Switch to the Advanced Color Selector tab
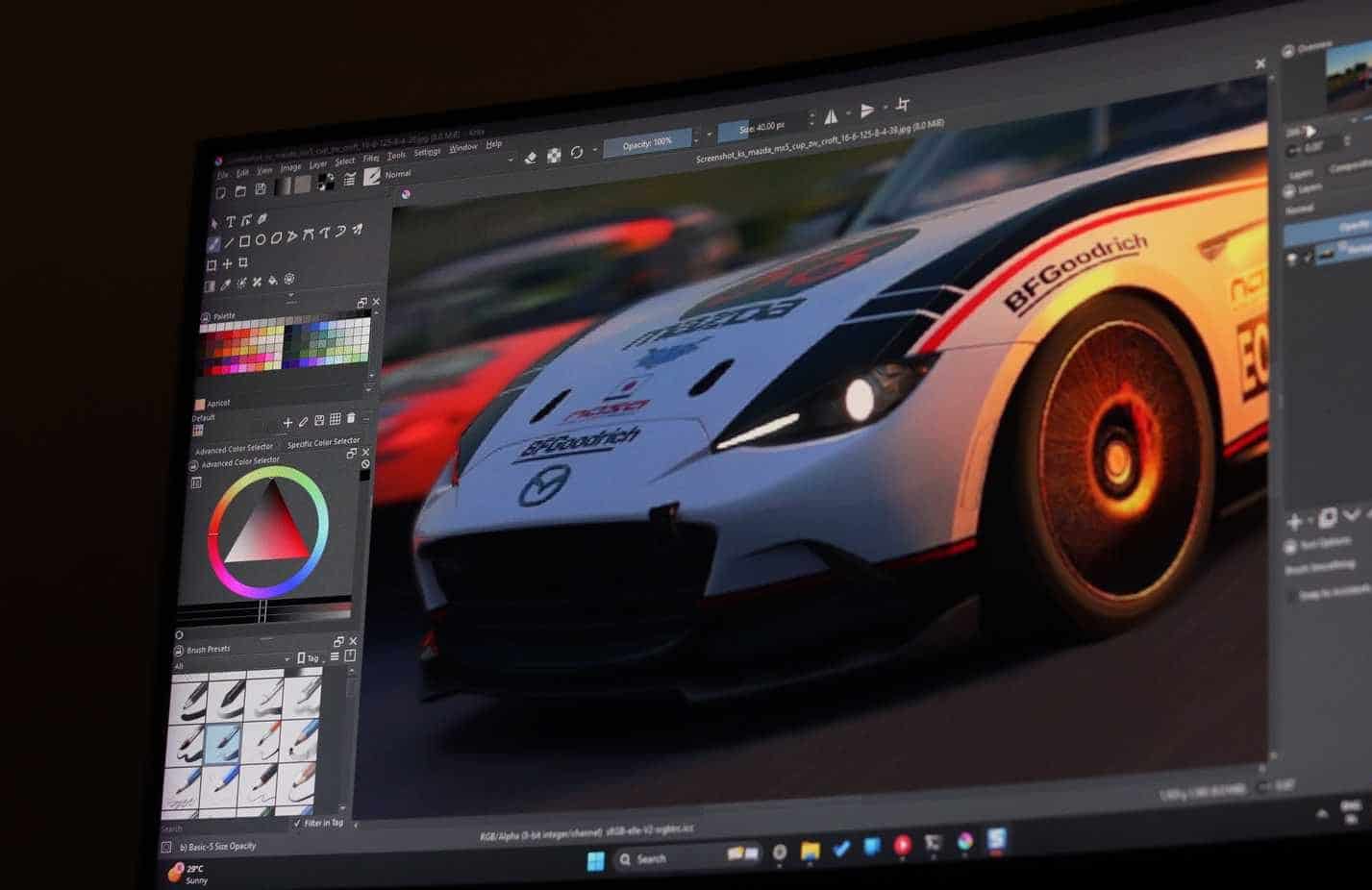Screen dimensions: 1372x890 [235, 449]
